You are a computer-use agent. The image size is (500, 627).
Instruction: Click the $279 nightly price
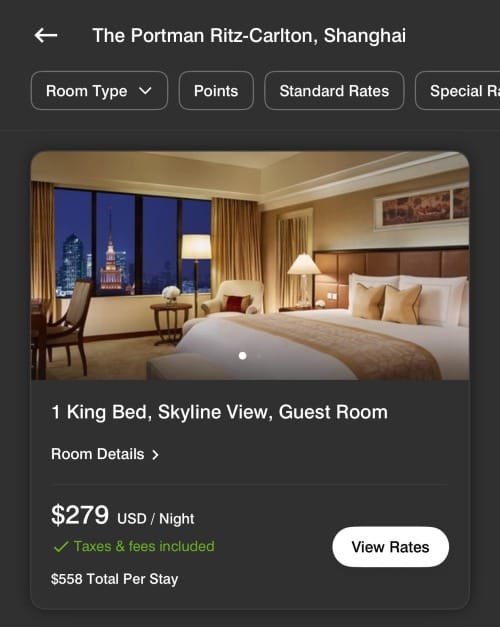[x=80, y=515]
